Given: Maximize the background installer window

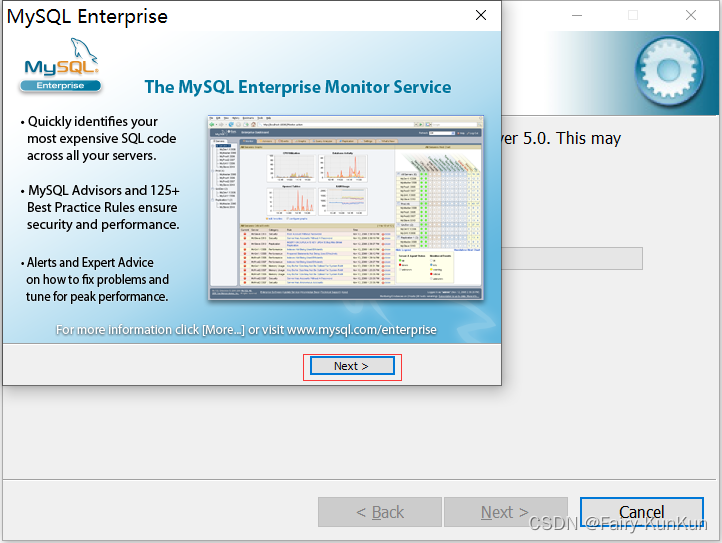Looking at the screenshot, I should [633, 15].
